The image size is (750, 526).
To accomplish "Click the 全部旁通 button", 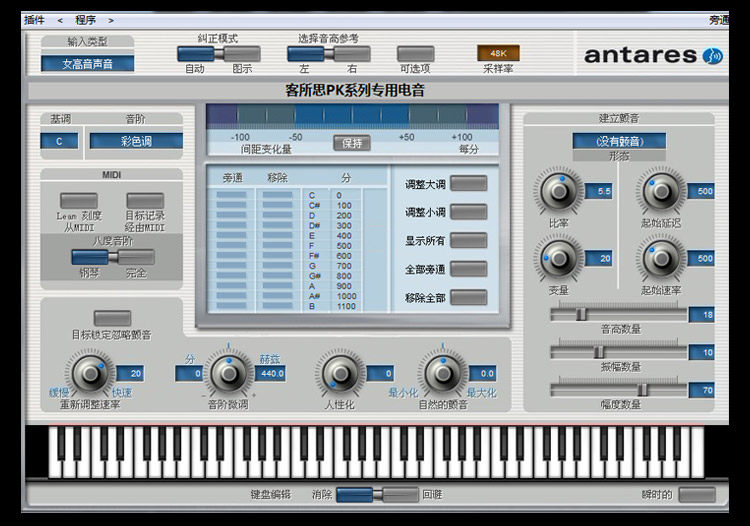I will pos(469,269).
